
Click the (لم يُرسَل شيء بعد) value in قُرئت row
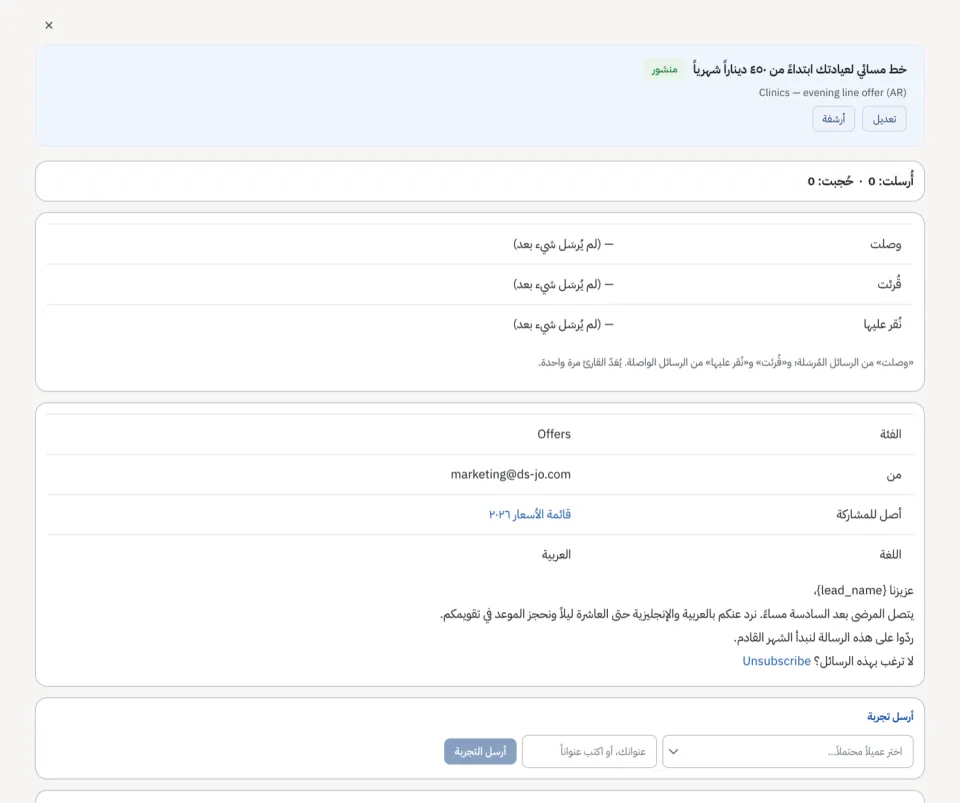[563, 285]
